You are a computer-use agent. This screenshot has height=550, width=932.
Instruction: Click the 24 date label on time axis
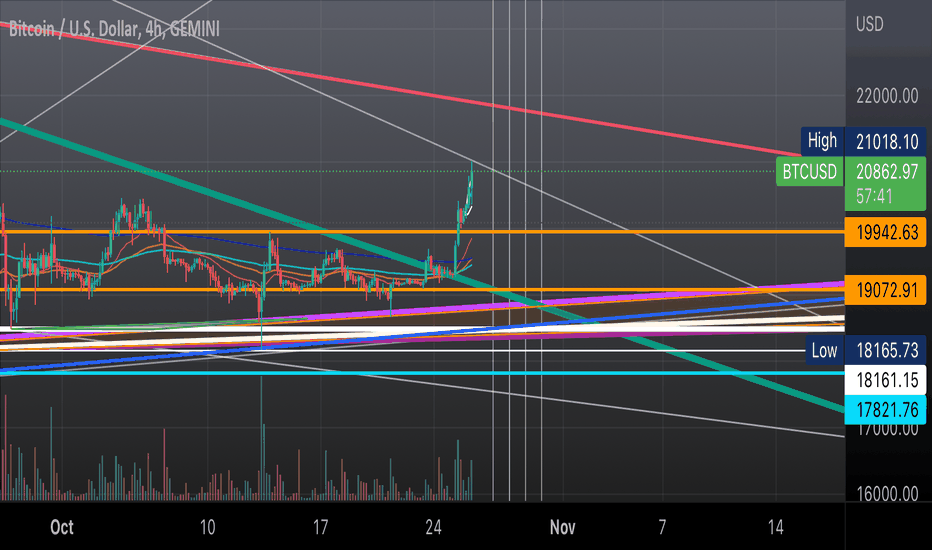433,527
